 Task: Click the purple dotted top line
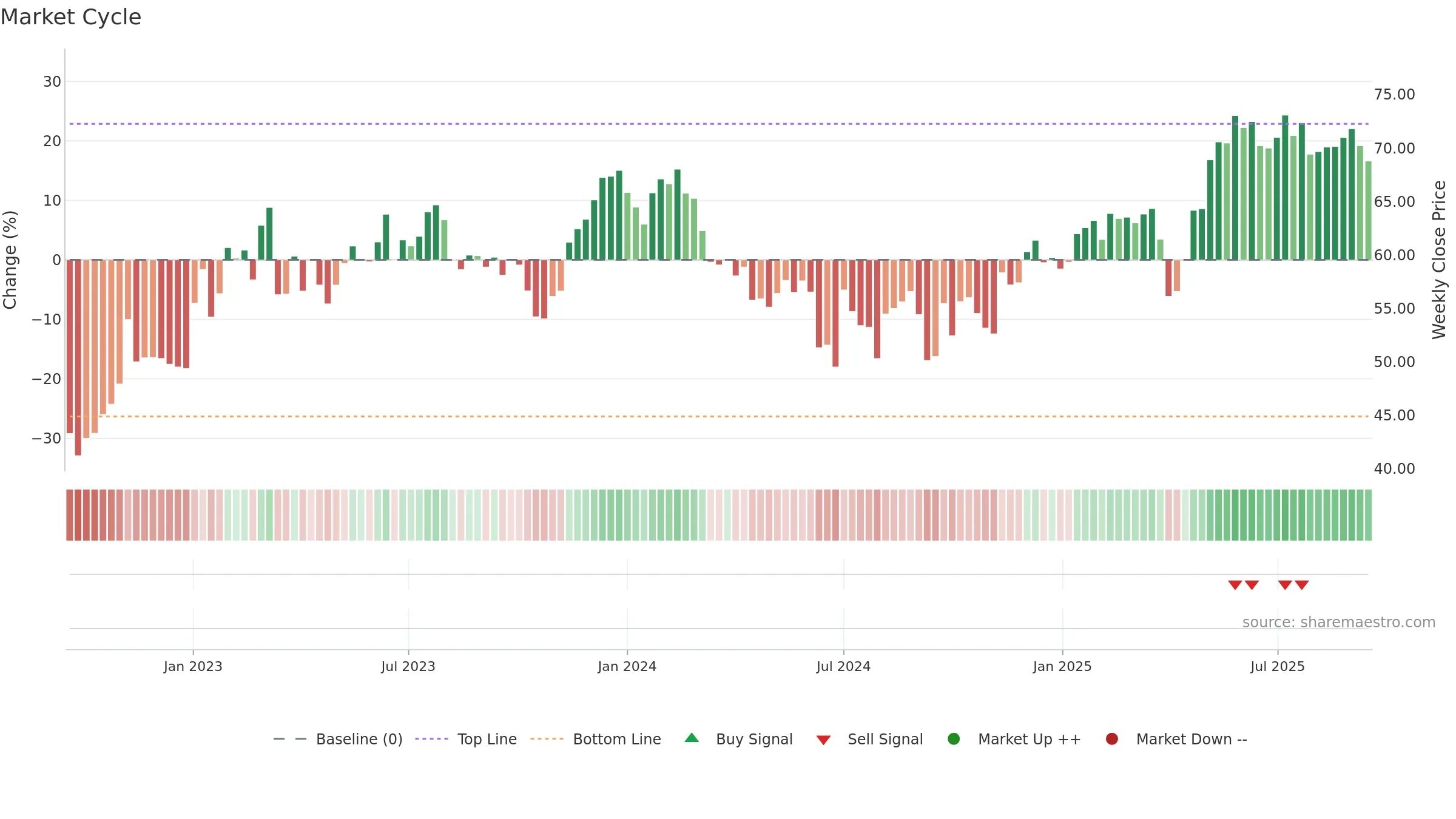[x=719, y=124]
